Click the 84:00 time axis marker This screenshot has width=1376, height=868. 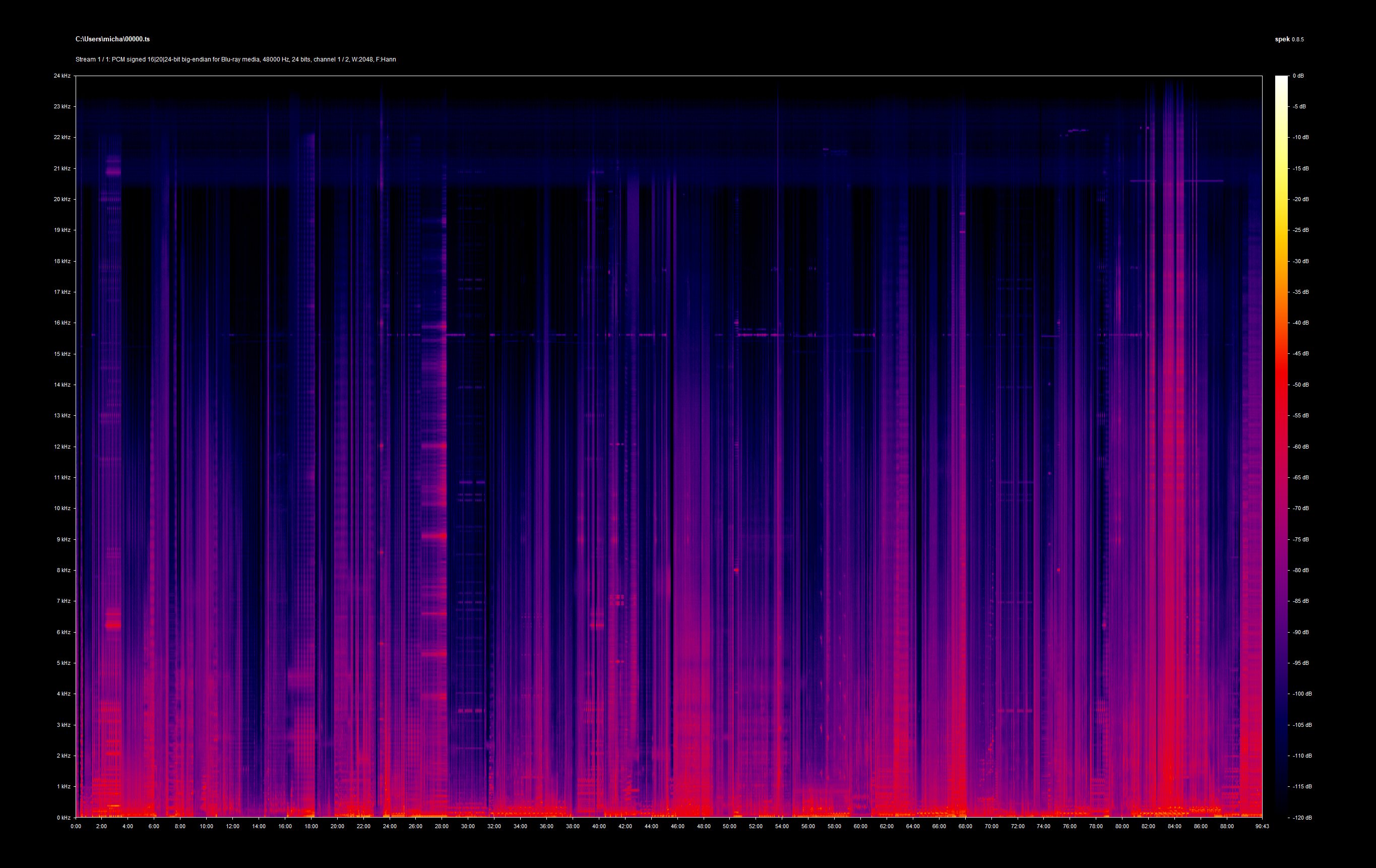(1174, 826)
